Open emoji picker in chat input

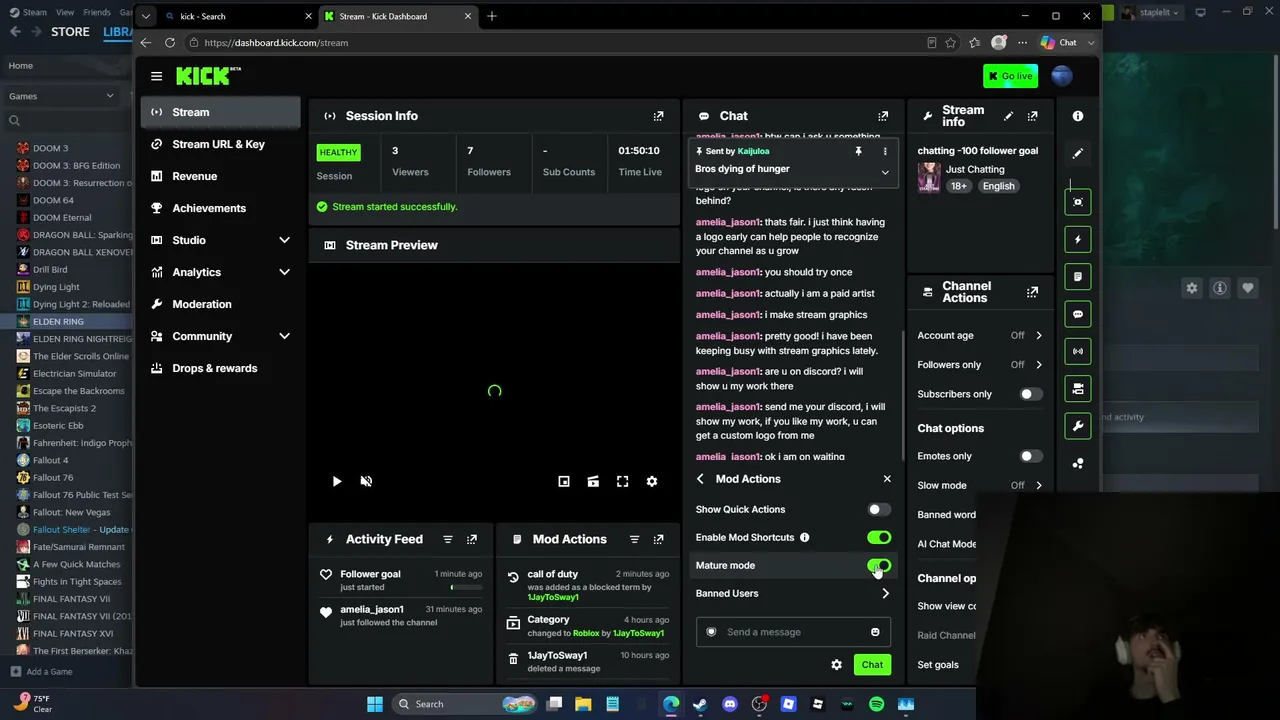click(x=875, y=632)
